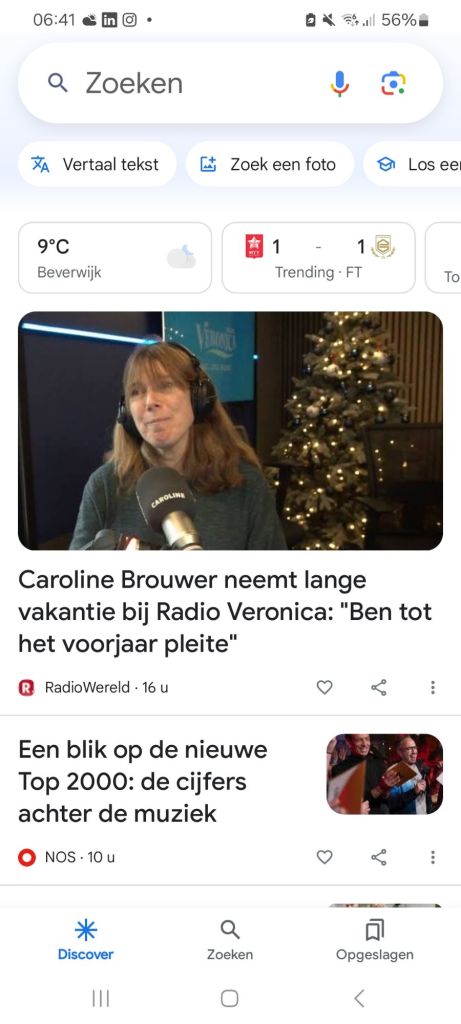Viewport: 461px width, 1024px height.
Task: Tap the Android back navigation button
Action: (x=359, y=998)
